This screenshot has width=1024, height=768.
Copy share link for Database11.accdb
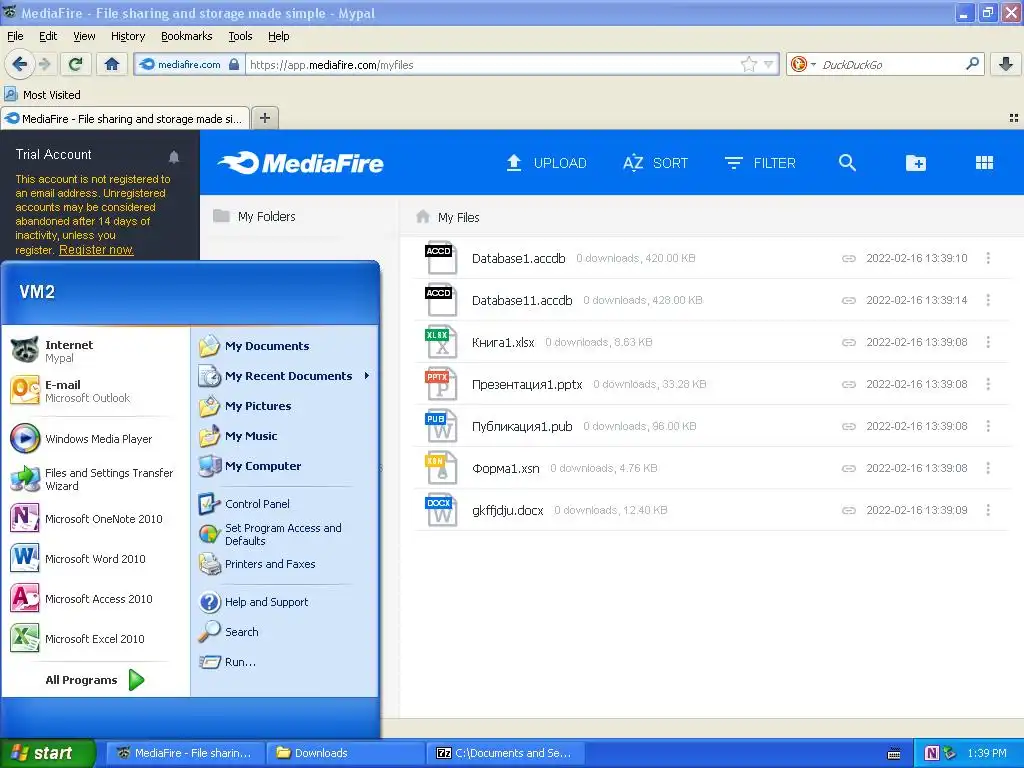[848, 300]
